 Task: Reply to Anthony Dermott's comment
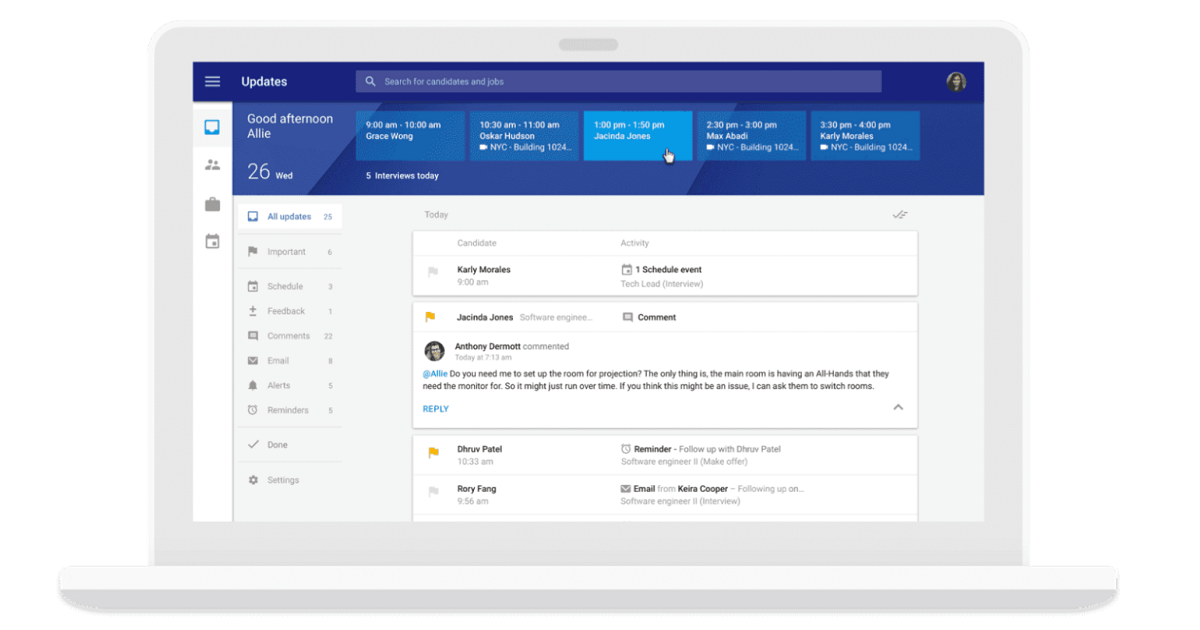435,409
